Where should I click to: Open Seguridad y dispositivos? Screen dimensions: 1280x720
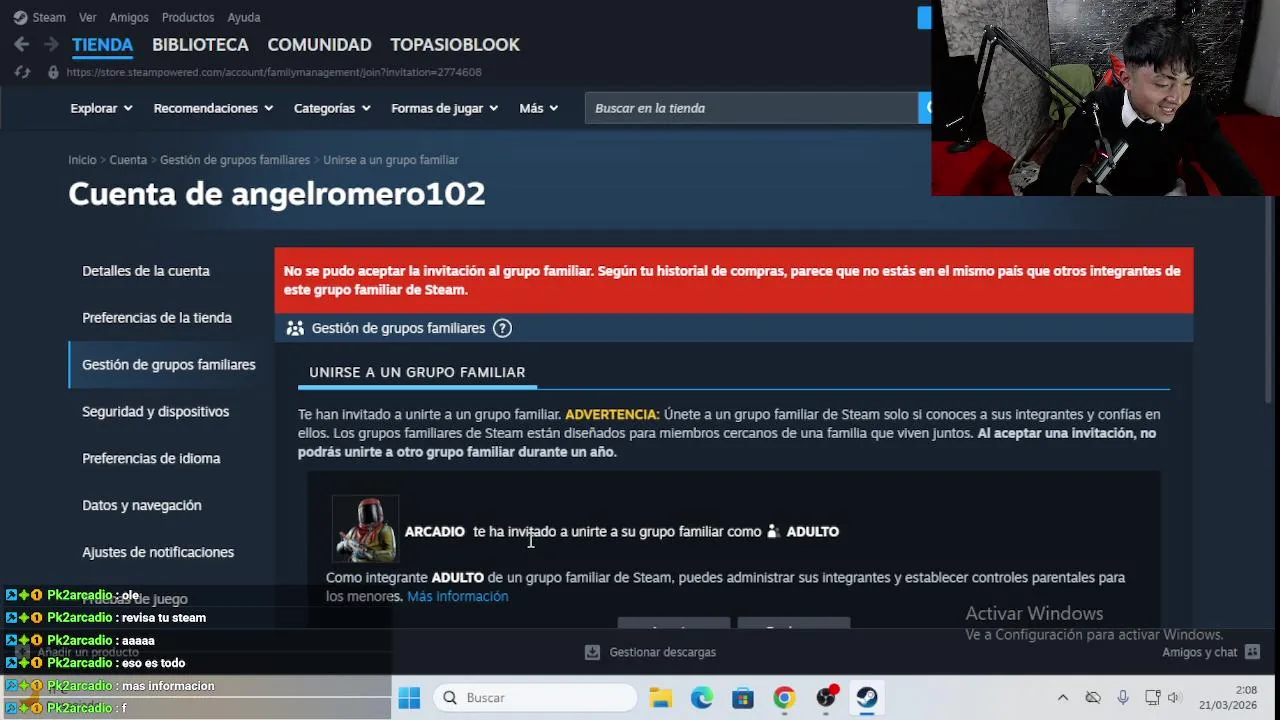pyautogui.click(x=156, y=412)
